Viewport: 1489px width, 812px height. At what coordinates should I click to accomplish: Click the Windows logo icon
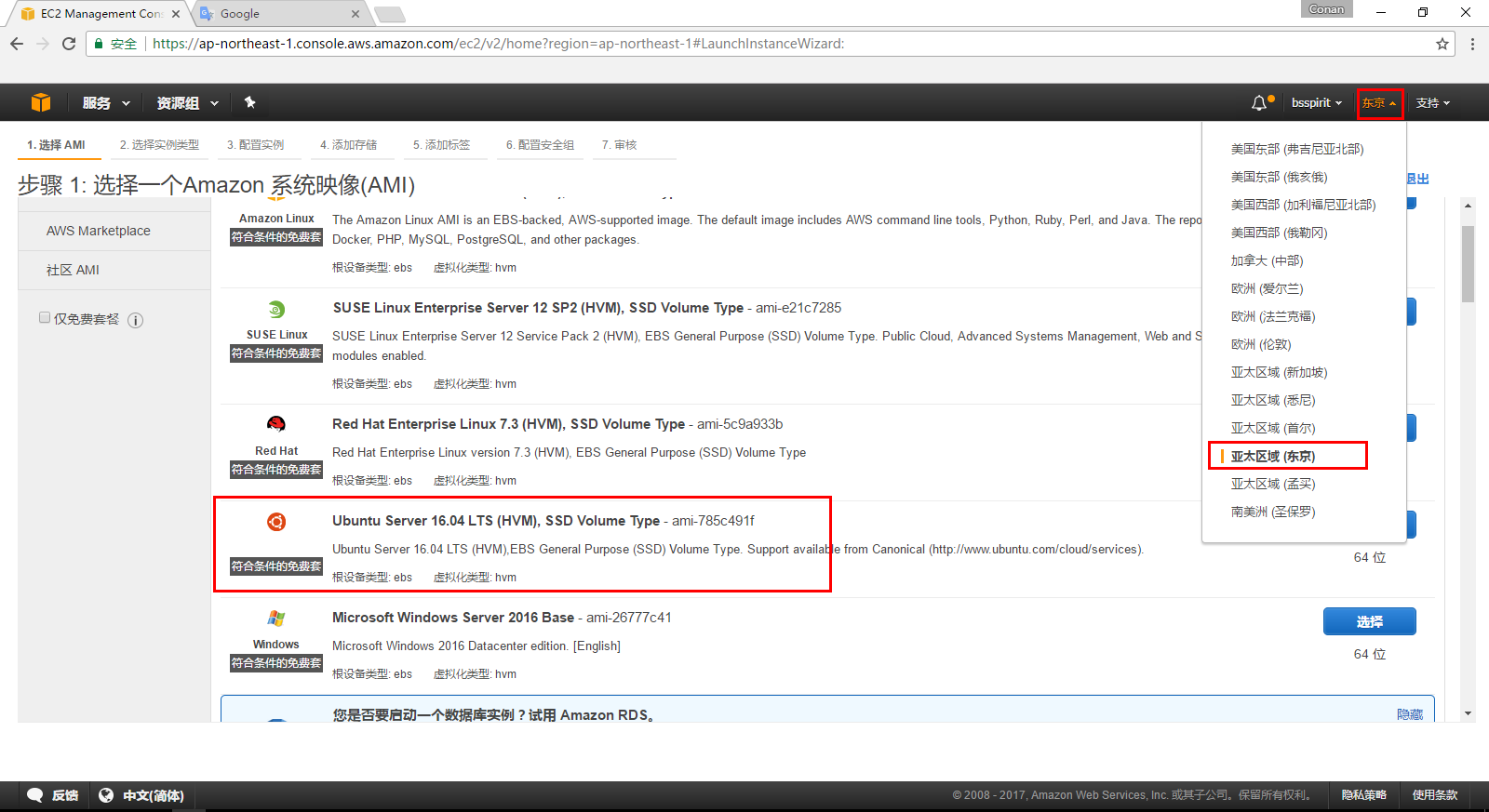click(276, 619)
